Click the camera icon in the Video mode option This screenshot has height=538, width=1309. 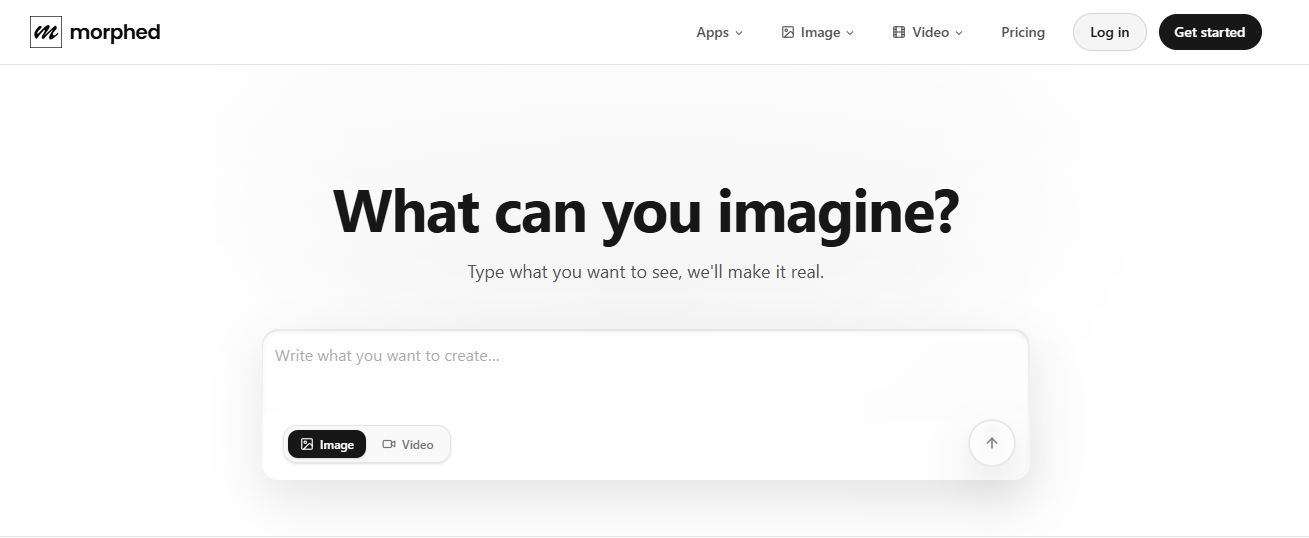389,444
